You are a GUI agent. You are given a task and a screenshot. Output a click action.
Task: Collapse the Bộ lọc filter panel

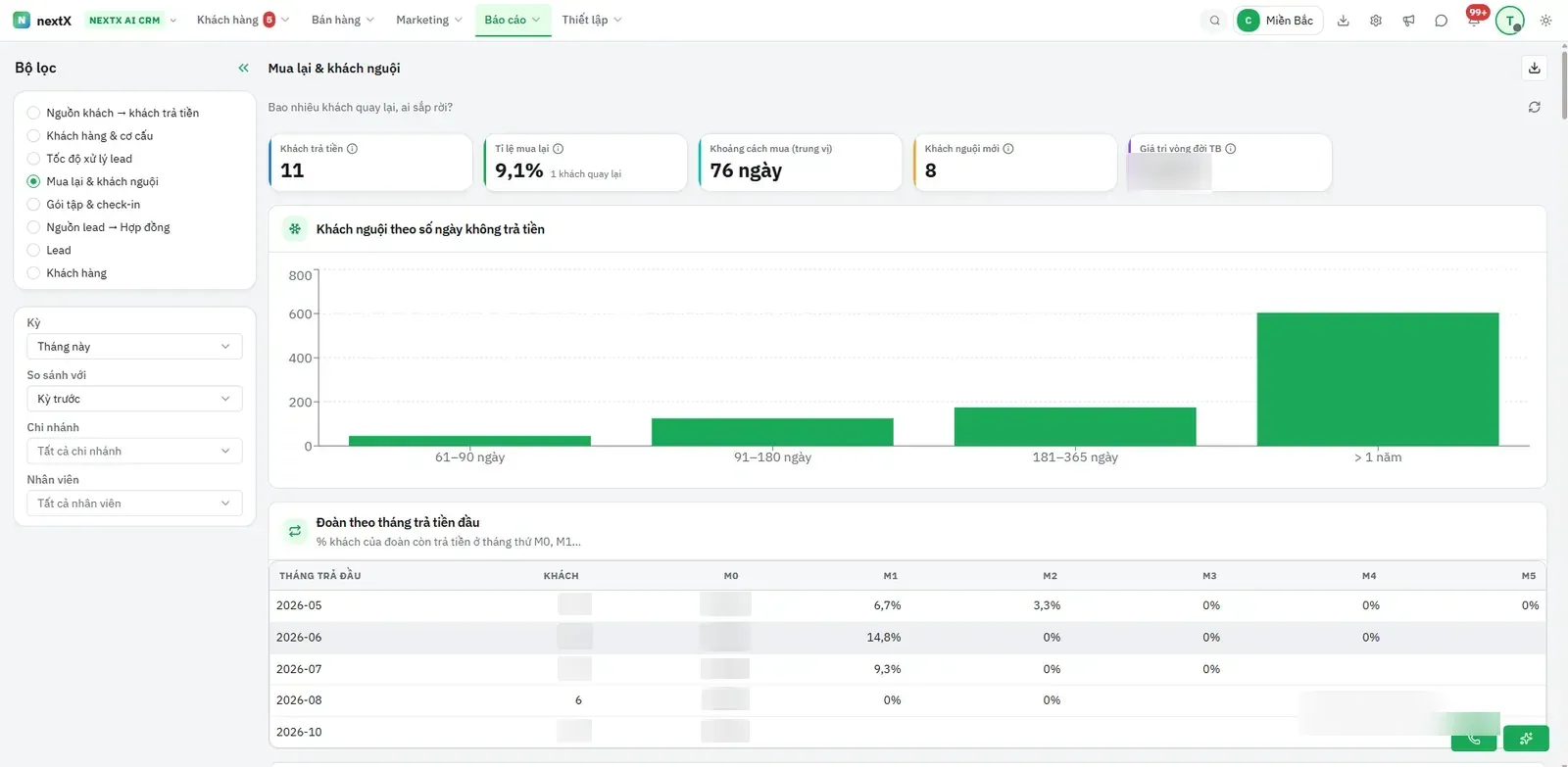click(x=244, y=68)
